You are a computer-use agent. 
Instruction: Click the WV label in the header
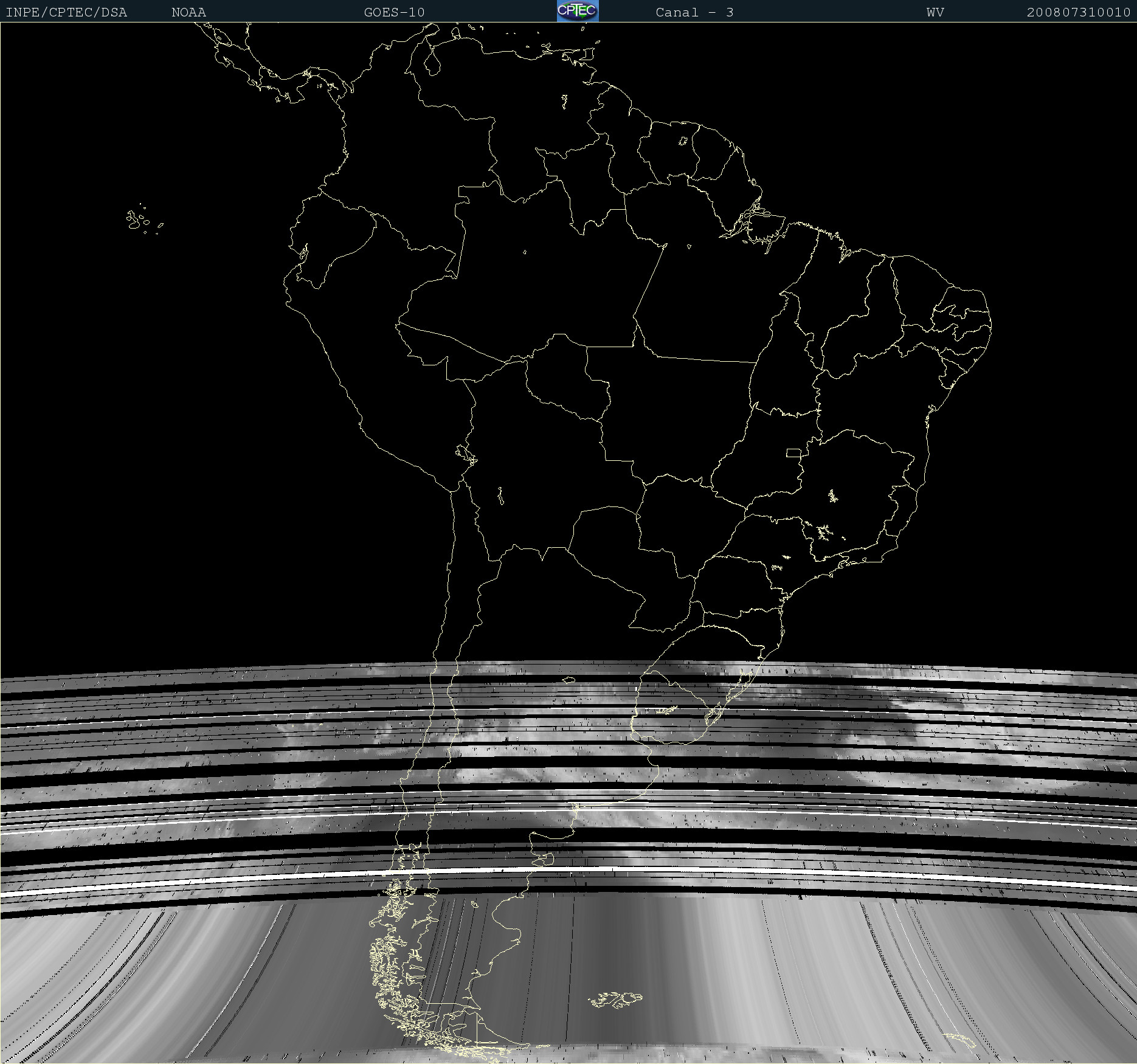[x=935, y=12]
